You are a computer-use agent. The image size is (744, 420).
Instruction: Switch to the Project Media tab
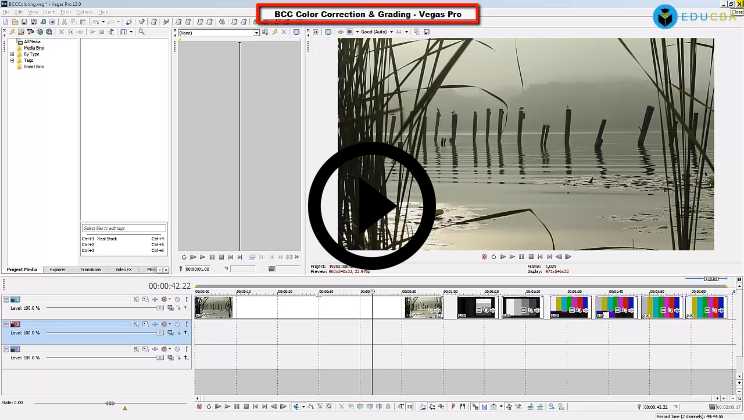pyautogui.click(x=22, y=269)
